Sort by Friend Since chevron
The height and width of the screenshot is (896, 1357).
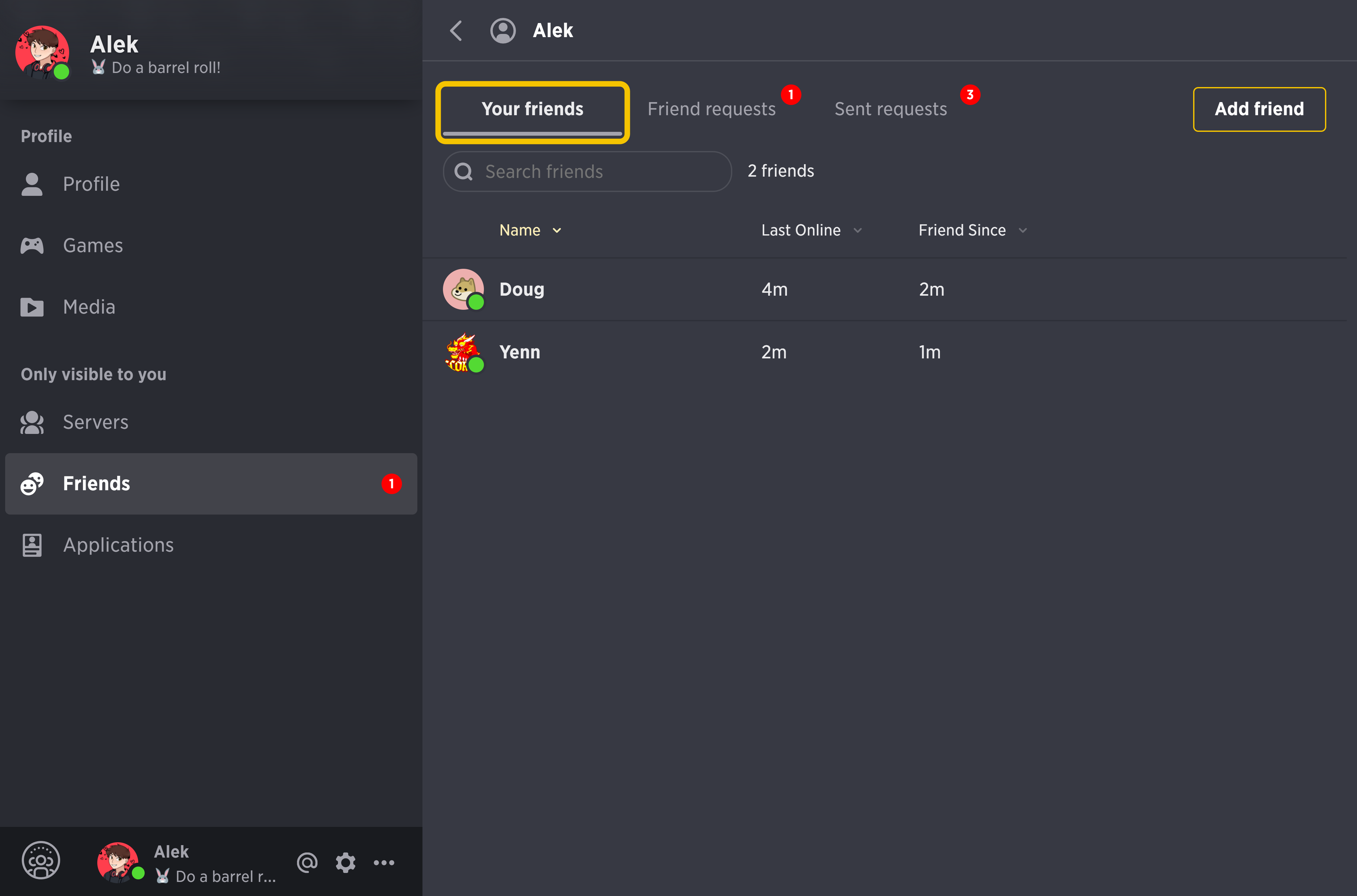[x=1023, y=230]
